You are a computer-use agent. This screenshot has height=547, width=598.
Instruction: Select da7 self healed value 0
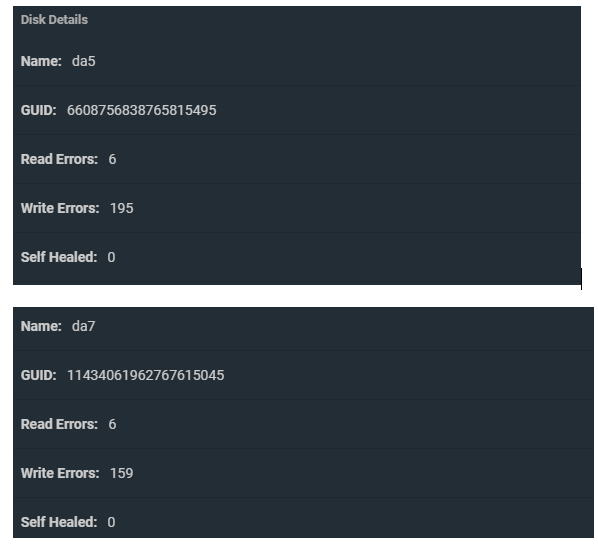click(x=111, y=522)
